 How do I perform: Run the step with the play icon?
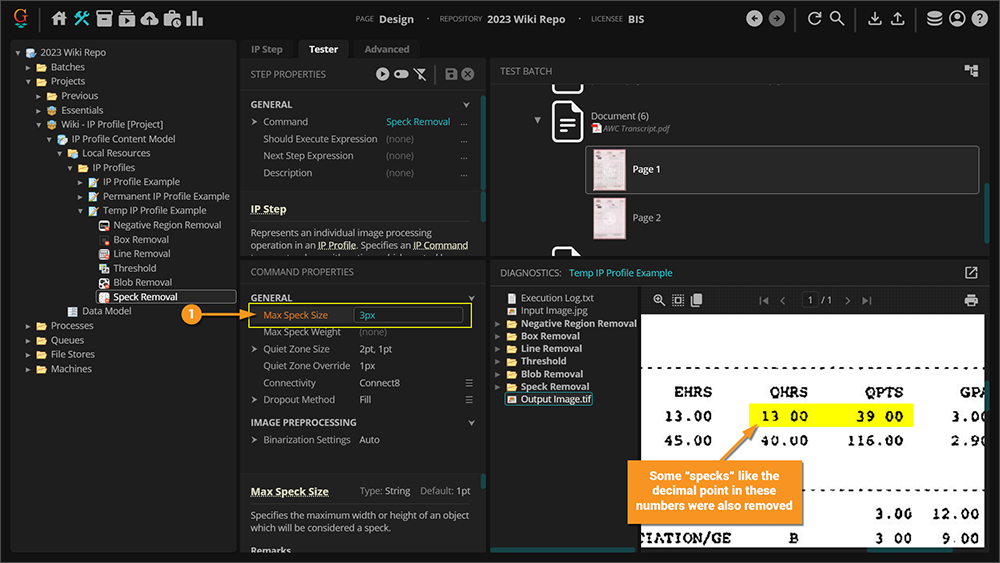tap(382, 74)
